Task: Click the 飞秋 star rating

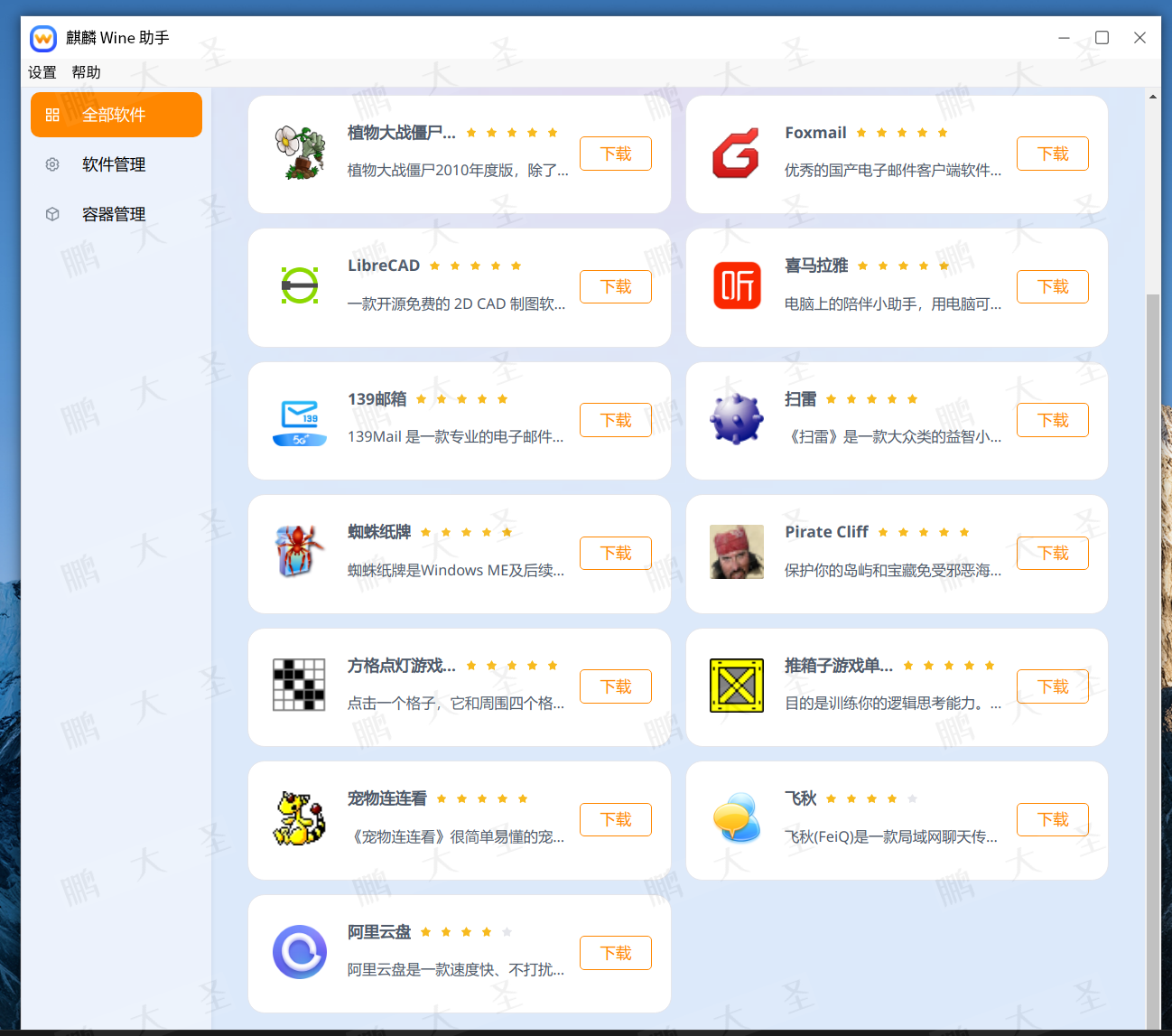Action: coord(871,798)
